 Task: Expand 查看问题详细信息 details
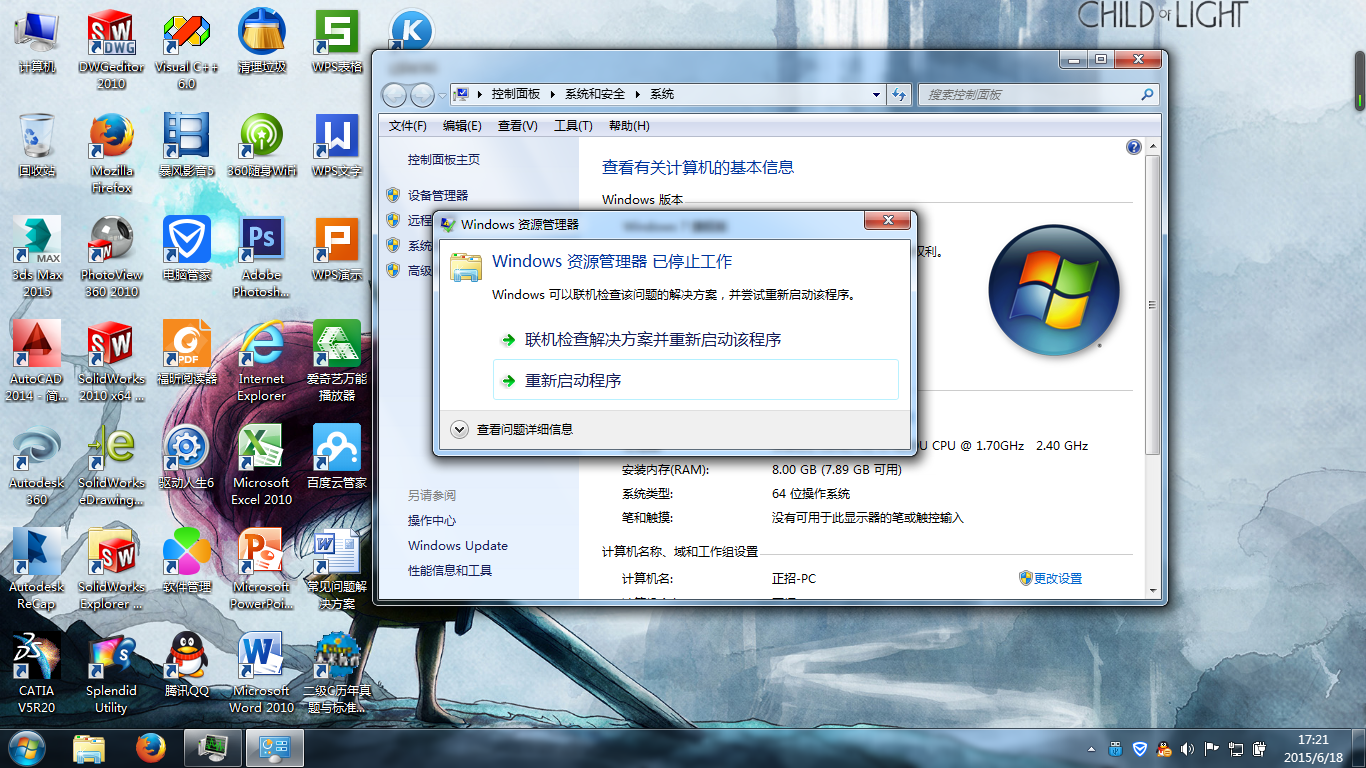click(x=512, y=429)
